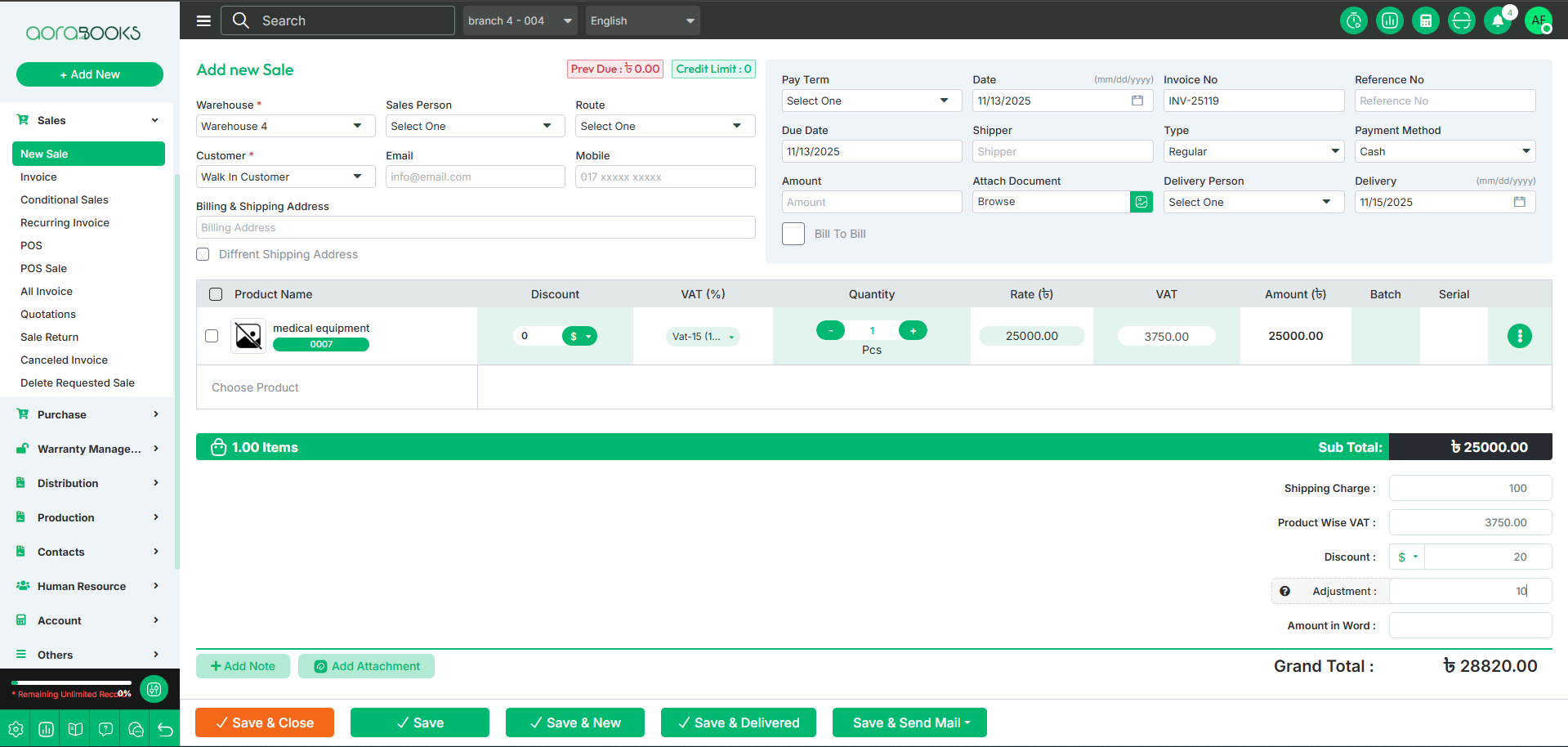Click the three-dot row options for medical equipment

click(1519, 336)
